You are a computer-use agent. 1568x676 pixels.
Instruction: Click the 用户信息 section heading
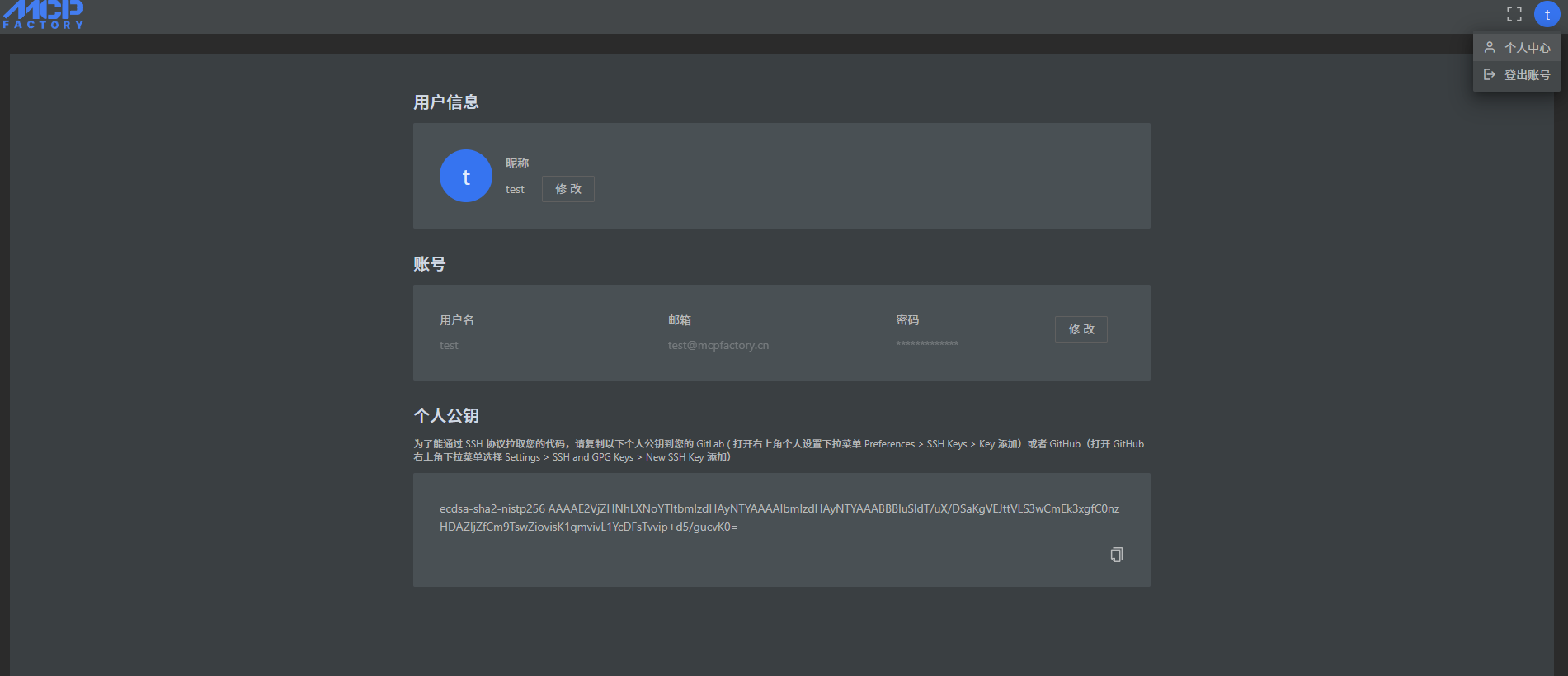446,102
